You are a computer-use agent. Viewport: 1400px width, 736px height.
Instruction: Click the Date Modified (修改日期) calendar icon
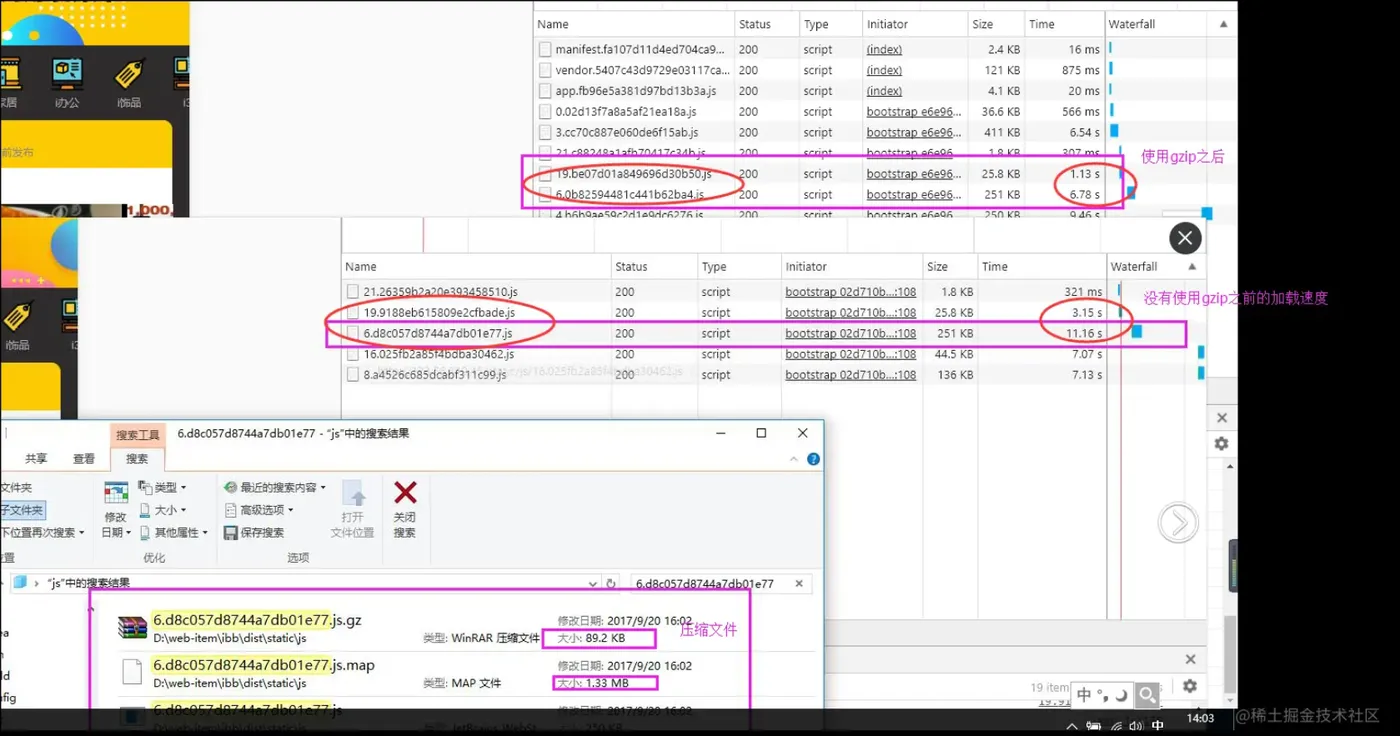[116, 492]
